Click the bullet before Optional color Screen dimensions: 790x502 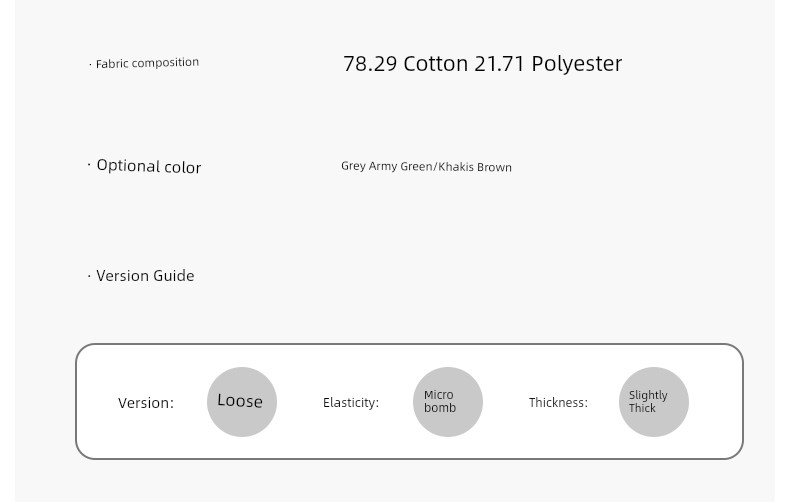(89, 165)
